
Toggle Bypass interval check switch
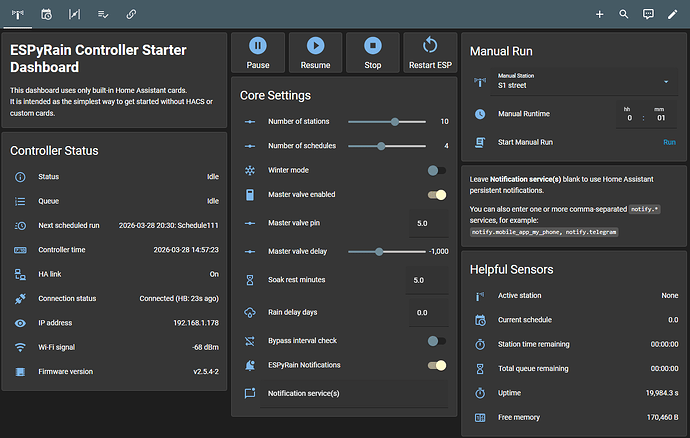[437, 341]
